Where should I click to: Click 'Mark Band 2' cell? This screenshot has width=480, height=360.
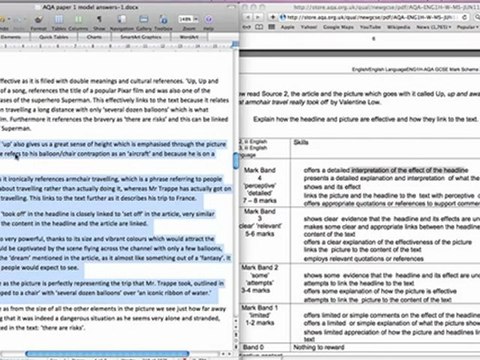(265, 283)
